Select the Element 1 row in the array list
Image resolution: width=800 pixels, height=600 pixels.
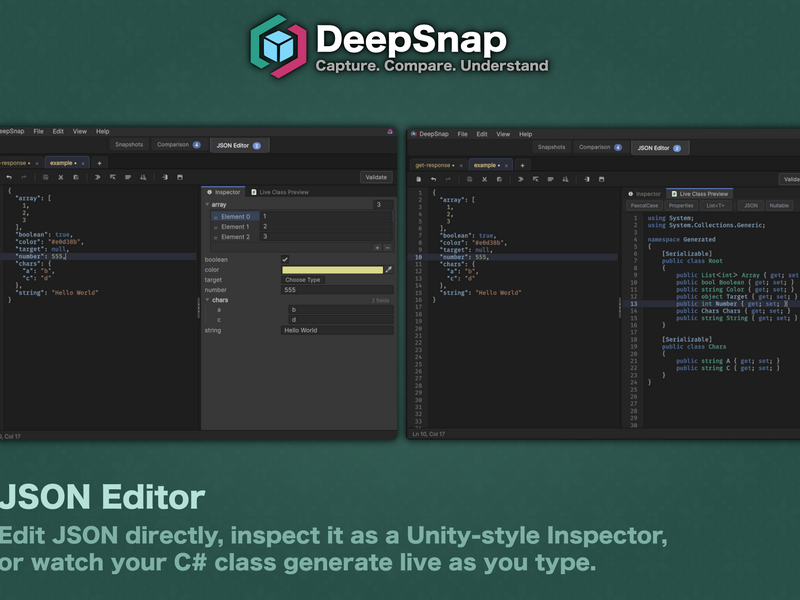[302, 227]
